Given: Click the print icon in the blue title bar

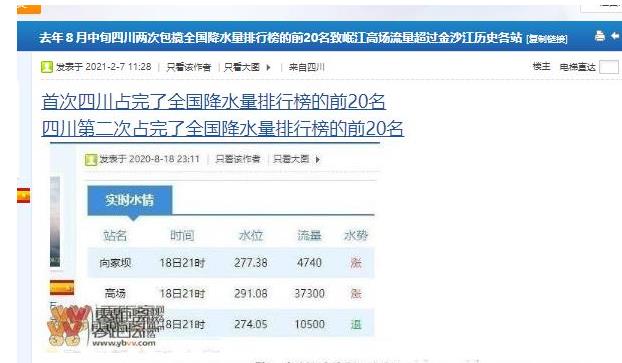Looking at the screenshot, I should pyautogui.click(x=600, y=36).
